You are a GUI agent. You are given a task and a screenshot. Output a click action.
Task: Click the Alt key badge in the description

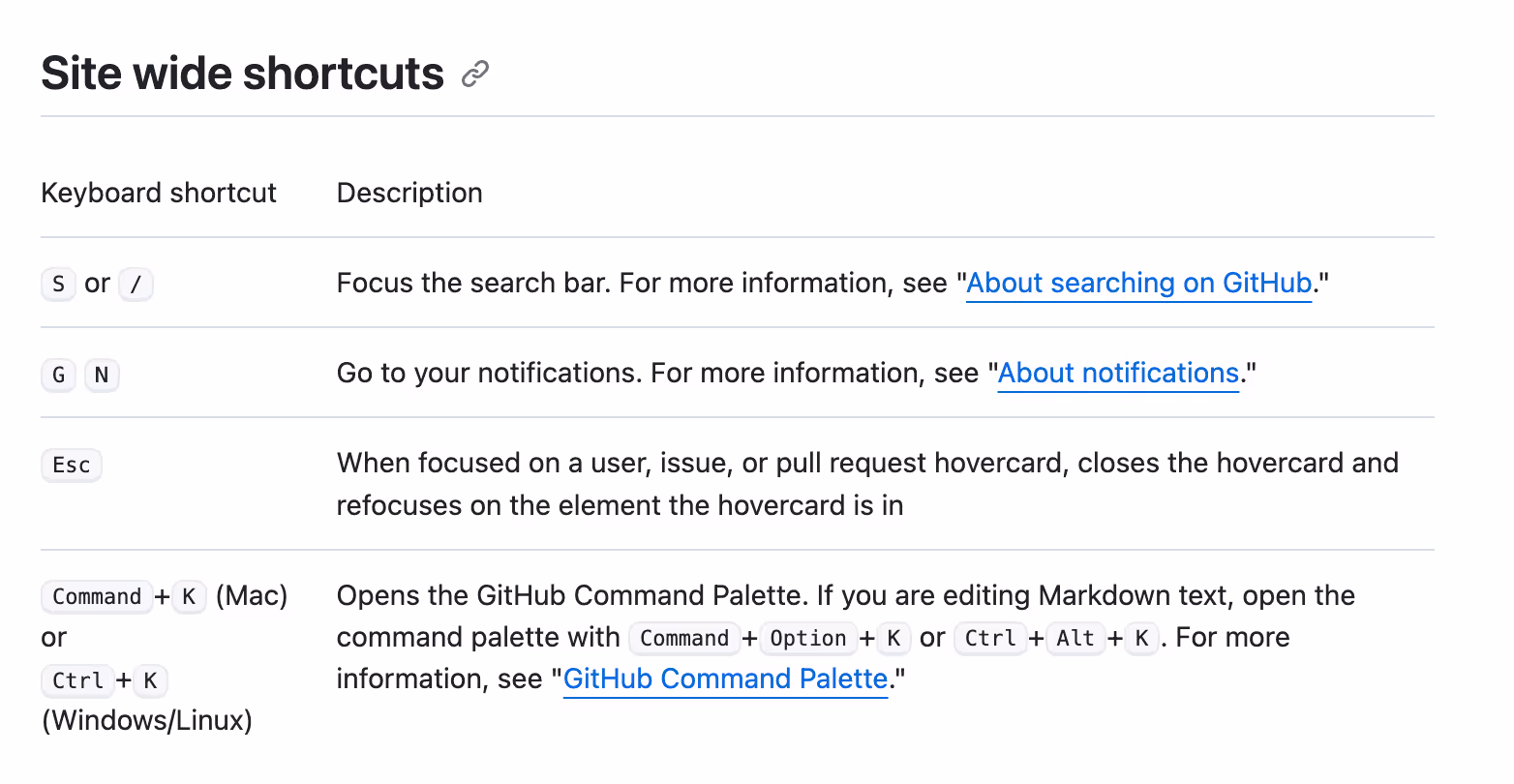(1075, 639)
